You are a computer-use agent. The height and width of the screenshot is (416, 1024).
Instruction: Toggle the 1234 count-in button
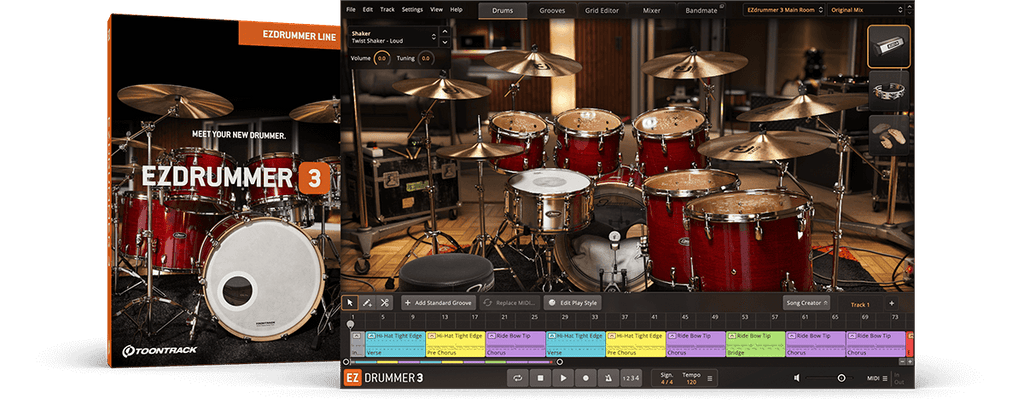point(631,377)
